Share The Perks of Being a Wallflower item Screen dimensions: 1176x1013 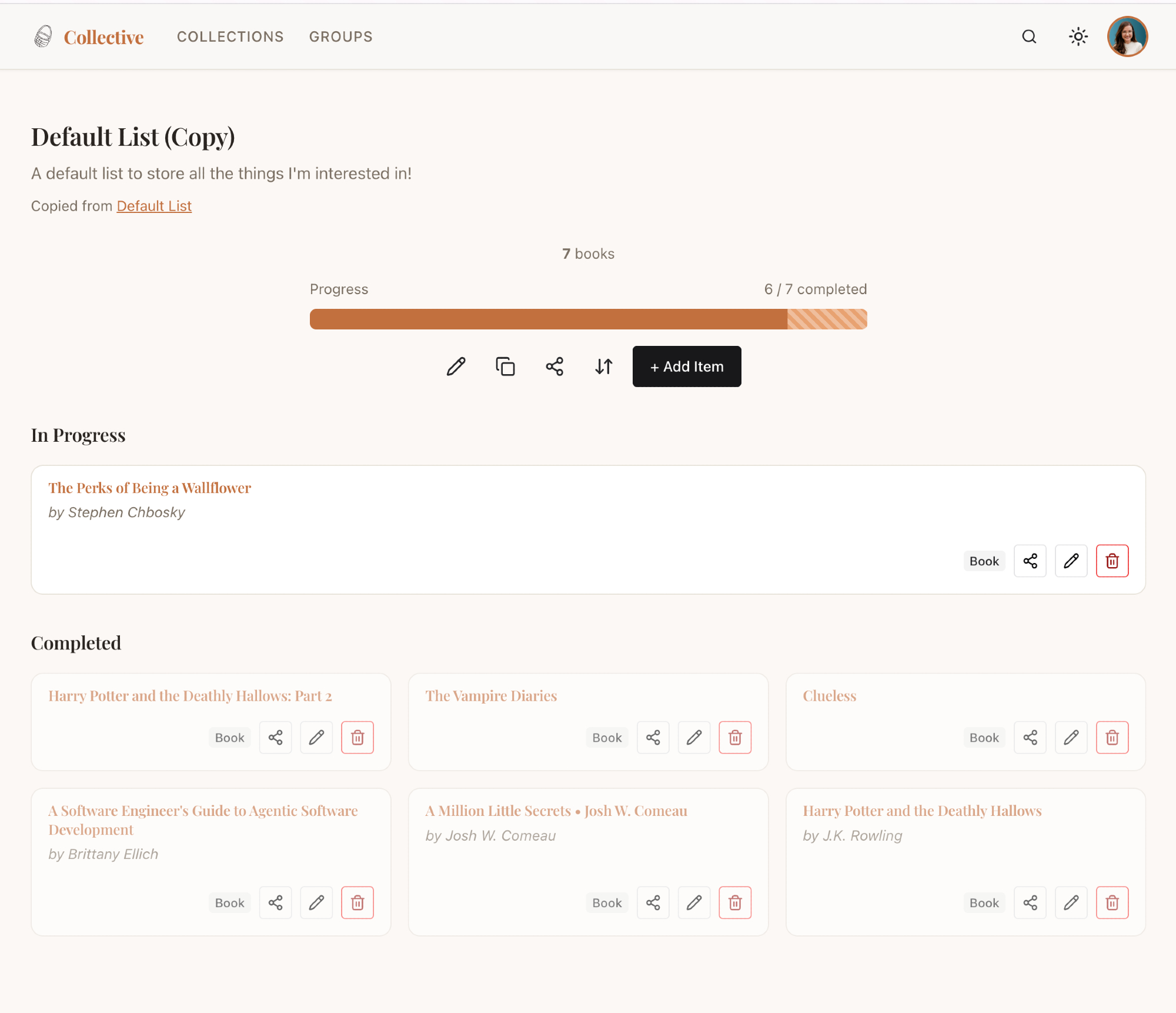(x=1030, y=561)
